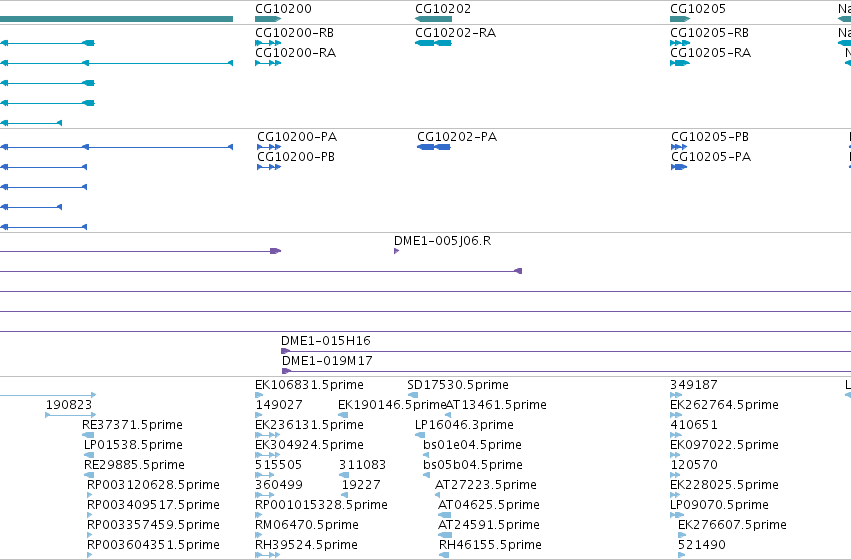
Task: Click the 410651 feature label
Action: click(x=694, y=425)
